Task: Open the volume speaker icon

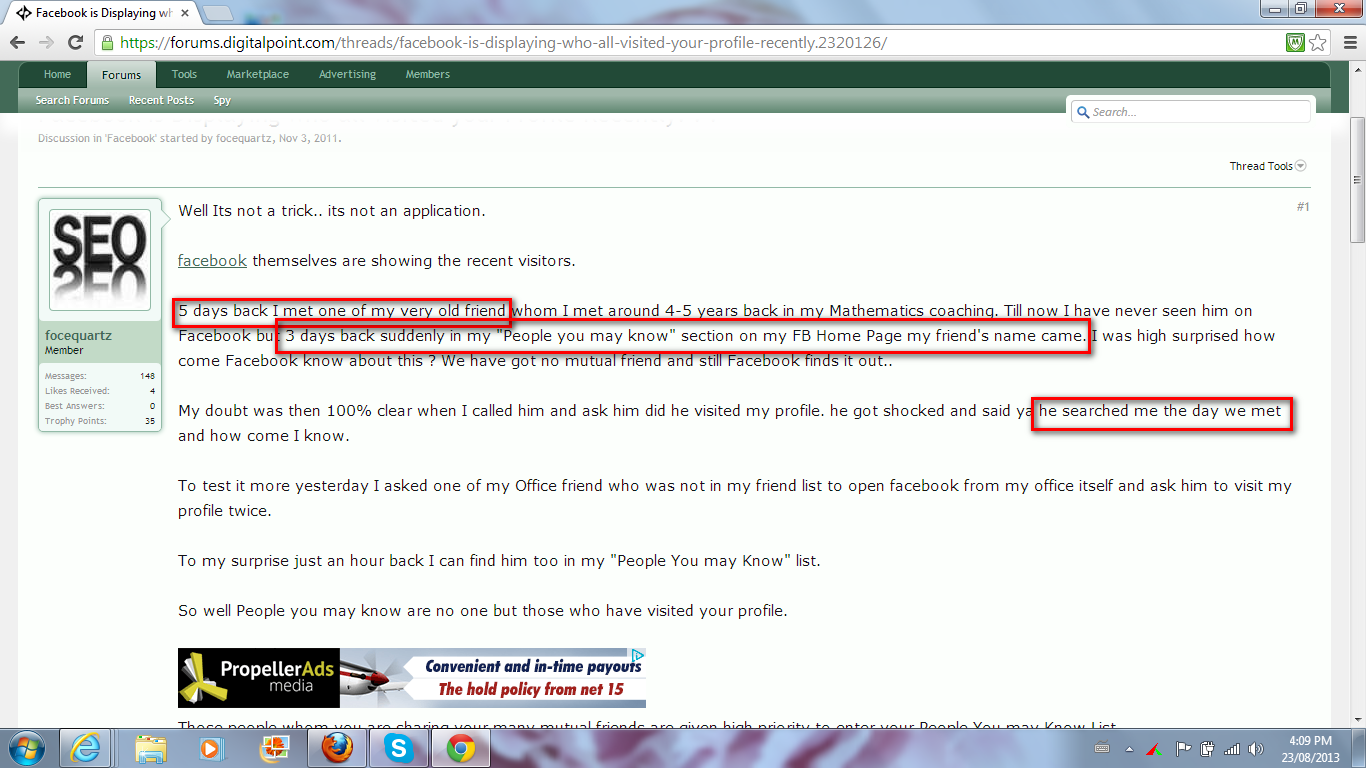Action: coord(1254,748)
